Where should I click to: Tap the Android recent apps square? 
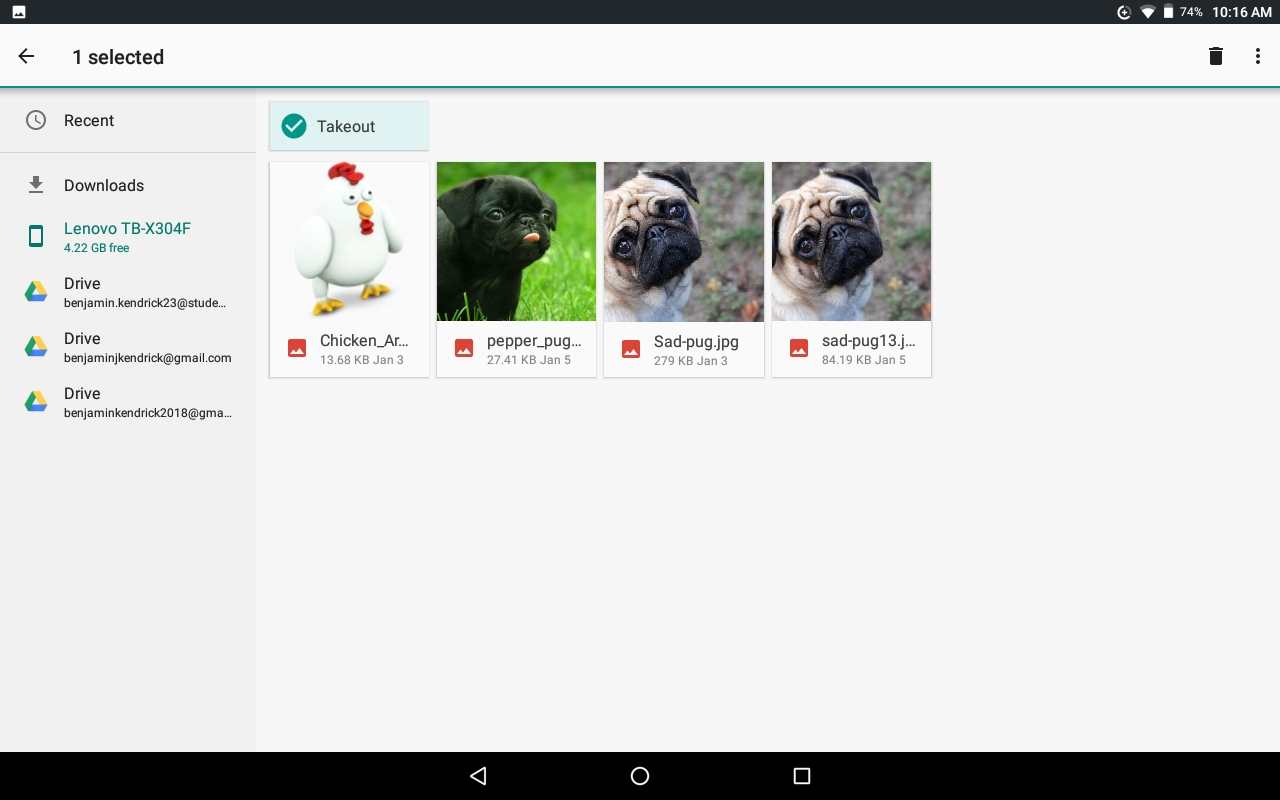[801, 776]
